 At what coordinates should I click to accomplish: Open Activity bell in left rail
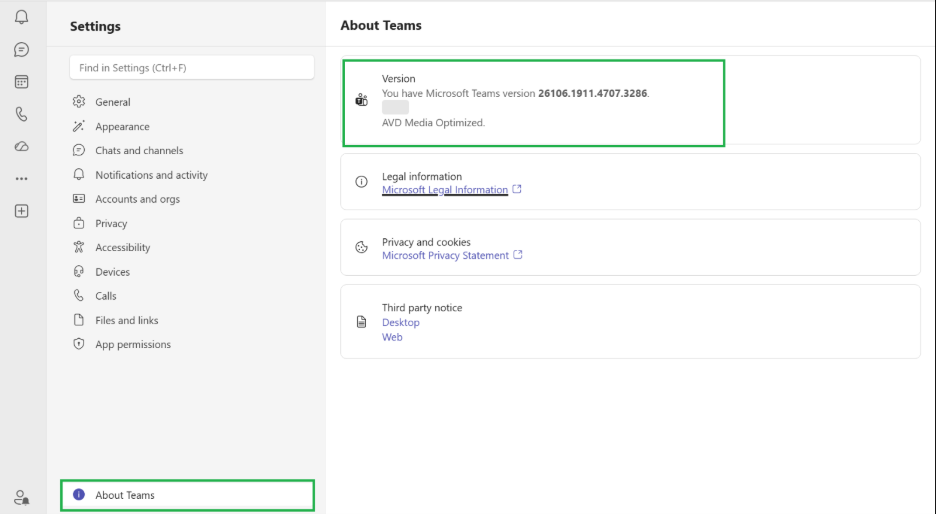[x=21, y=17]
